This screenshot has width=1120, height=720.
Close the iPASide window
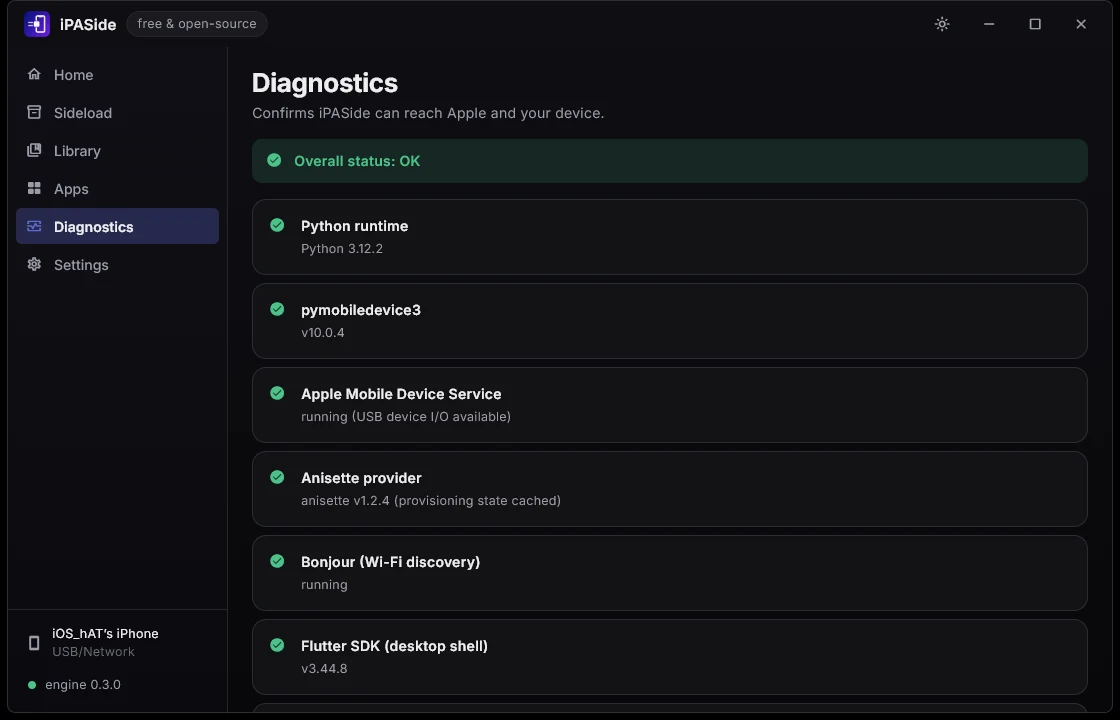coord(1081,24)
